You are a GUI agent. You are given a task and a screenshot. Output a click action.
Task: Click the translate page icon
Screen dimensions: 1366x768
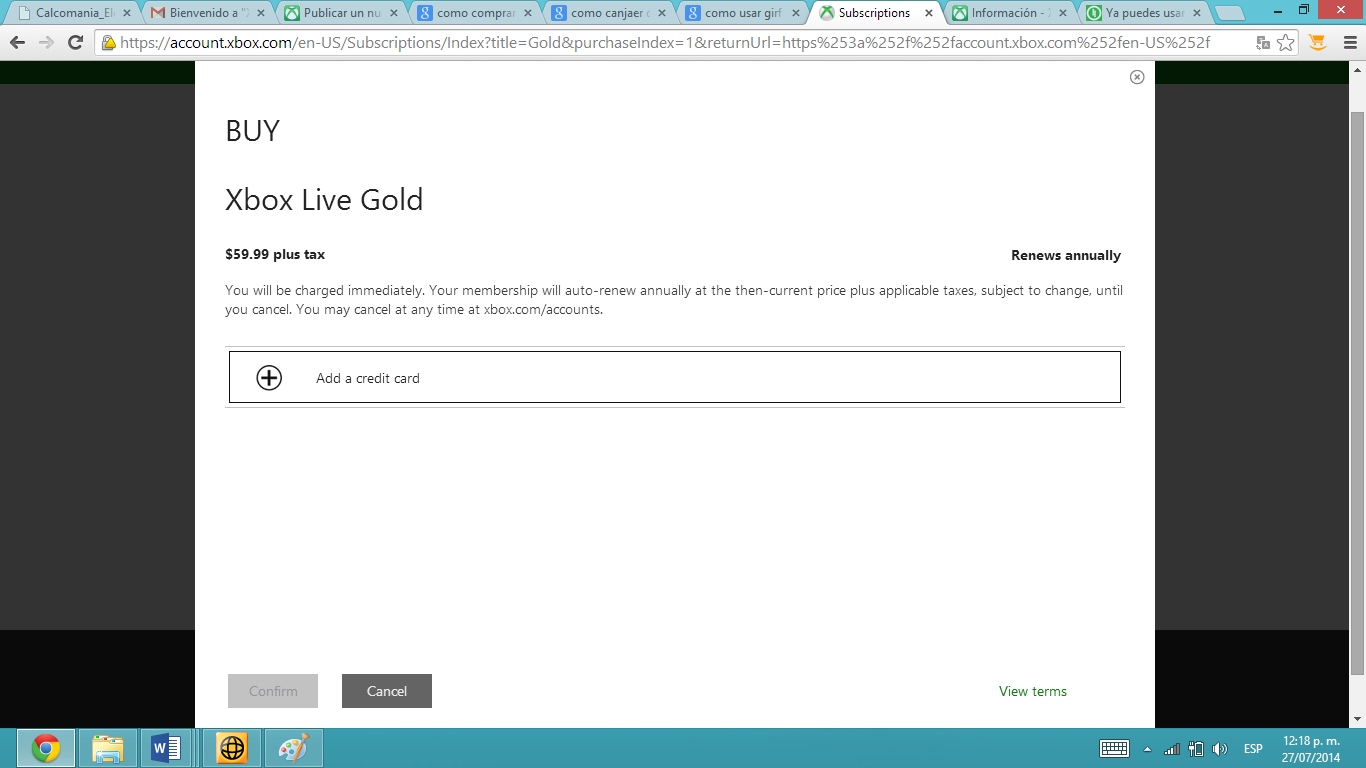tap(1263, 43)
